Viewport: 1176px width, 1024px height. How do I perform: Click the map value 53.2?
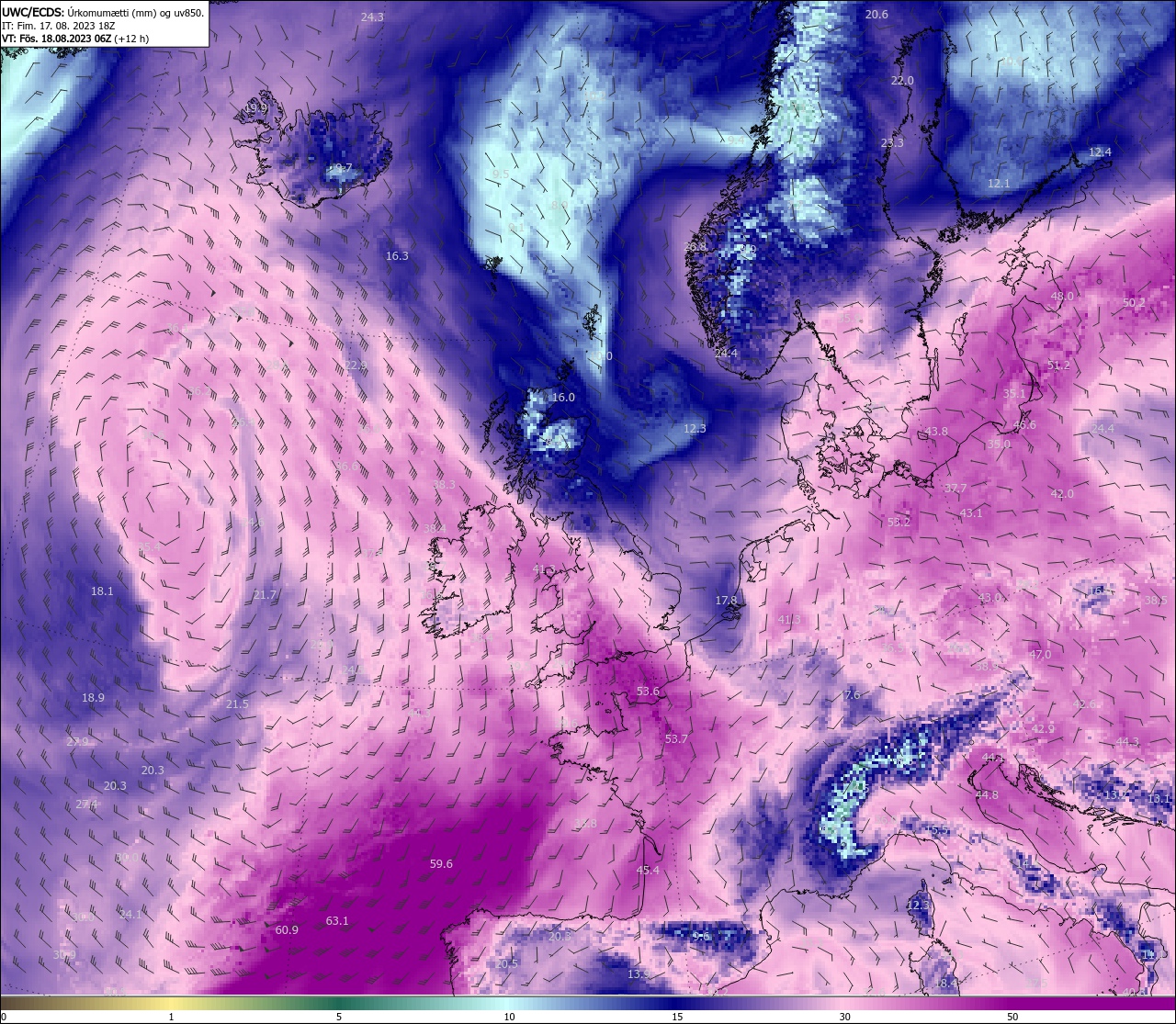899,523
